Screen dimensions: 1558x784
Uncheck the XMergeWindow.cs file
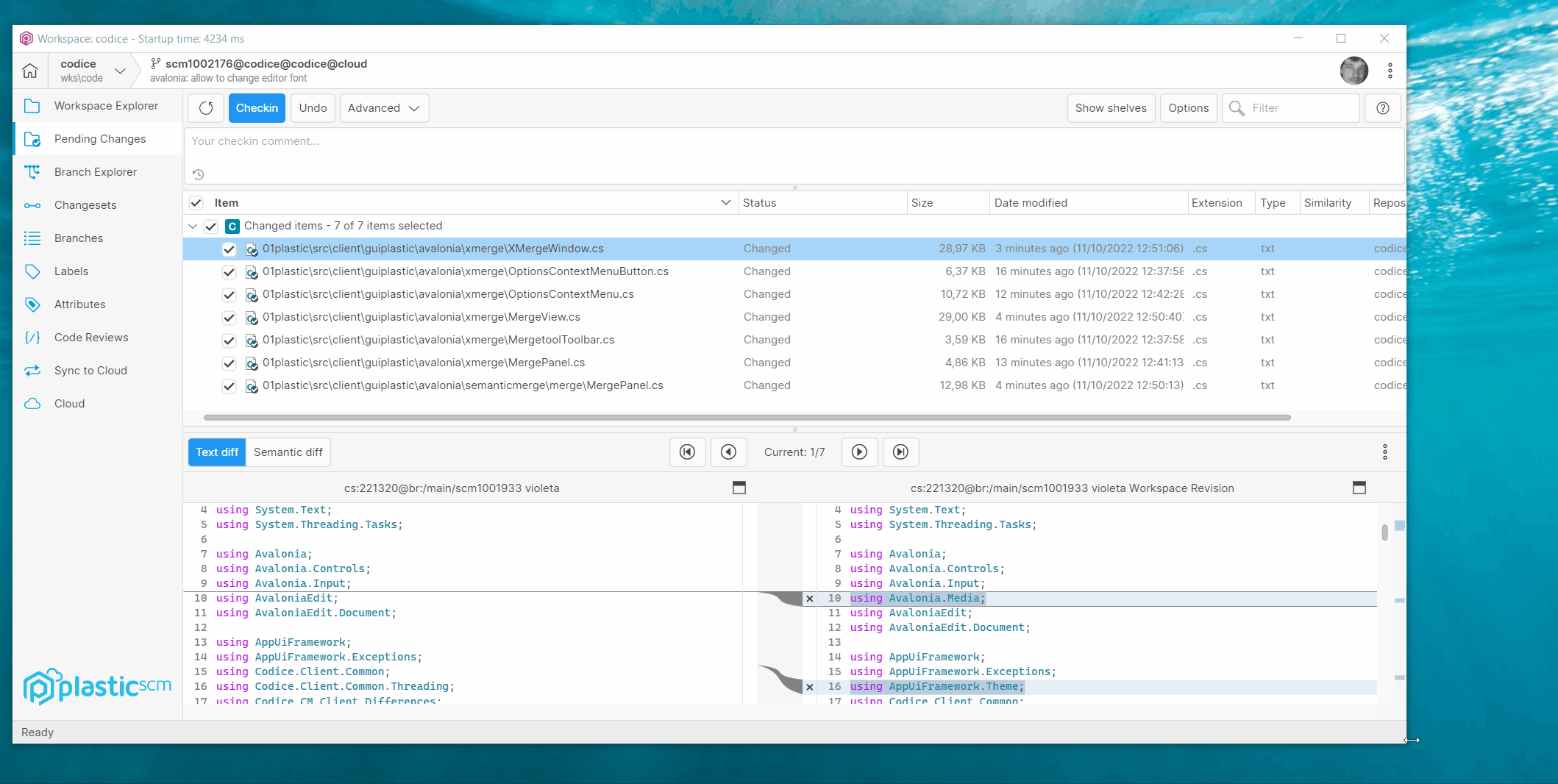click(x=229, y=249)
